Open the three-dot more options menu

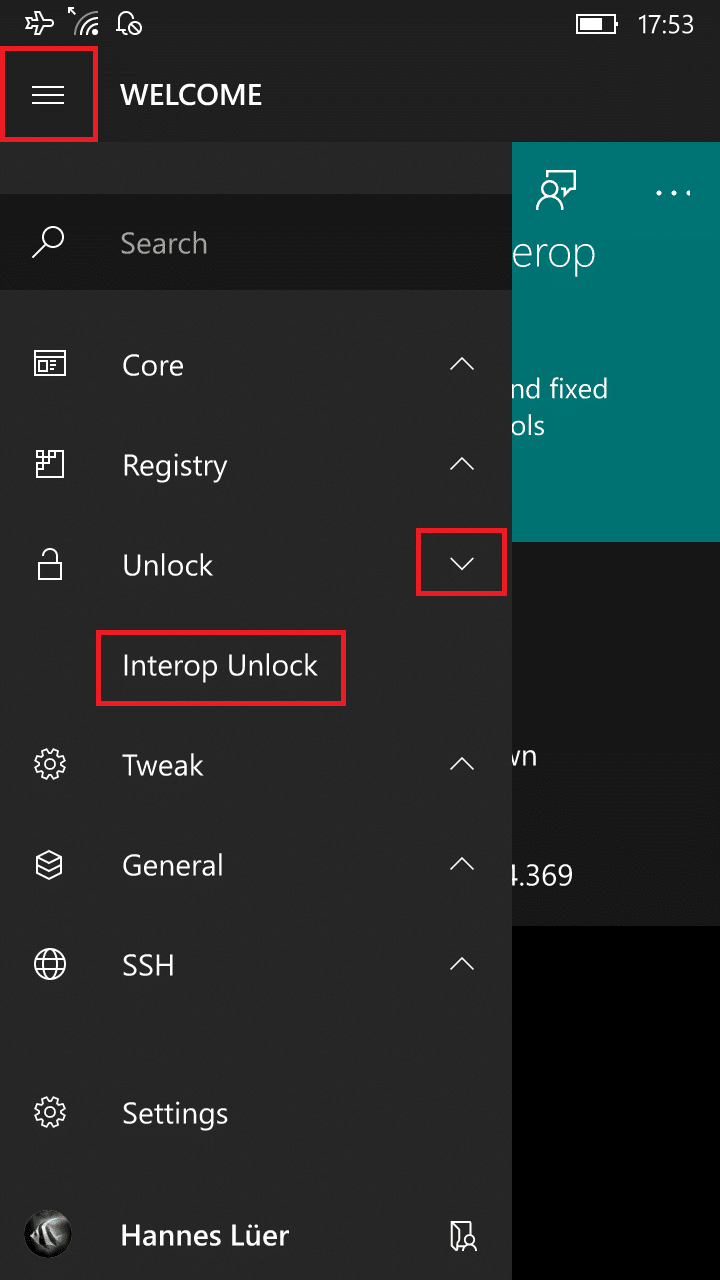coord(674,193)
